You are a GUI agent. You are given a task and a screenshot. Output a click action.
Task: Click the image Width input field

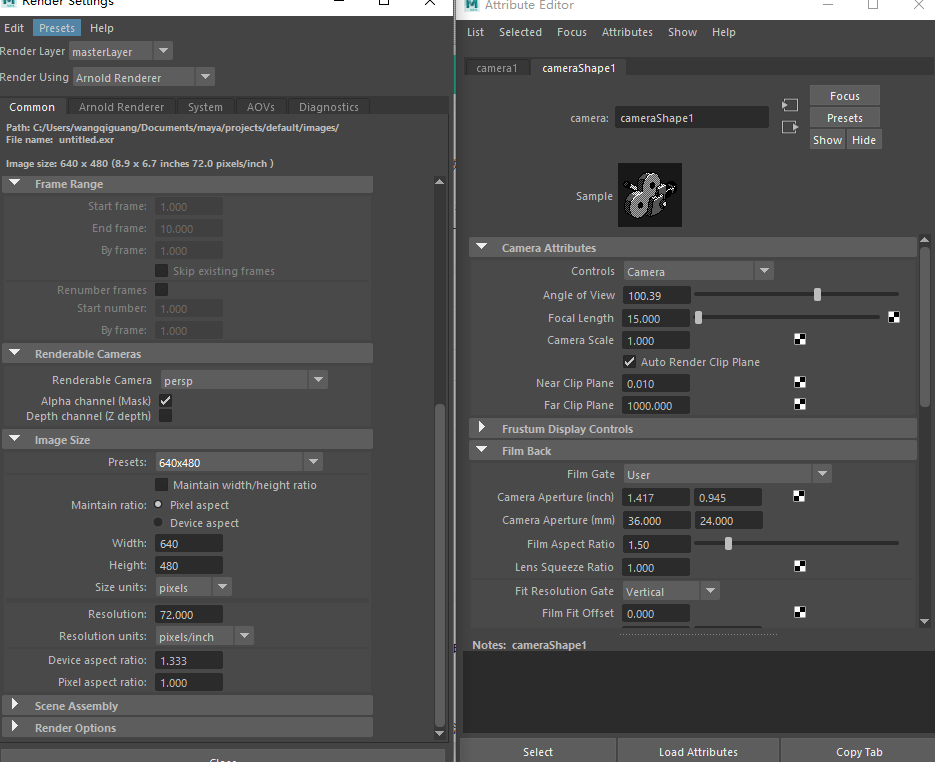(x=189, y=543)
